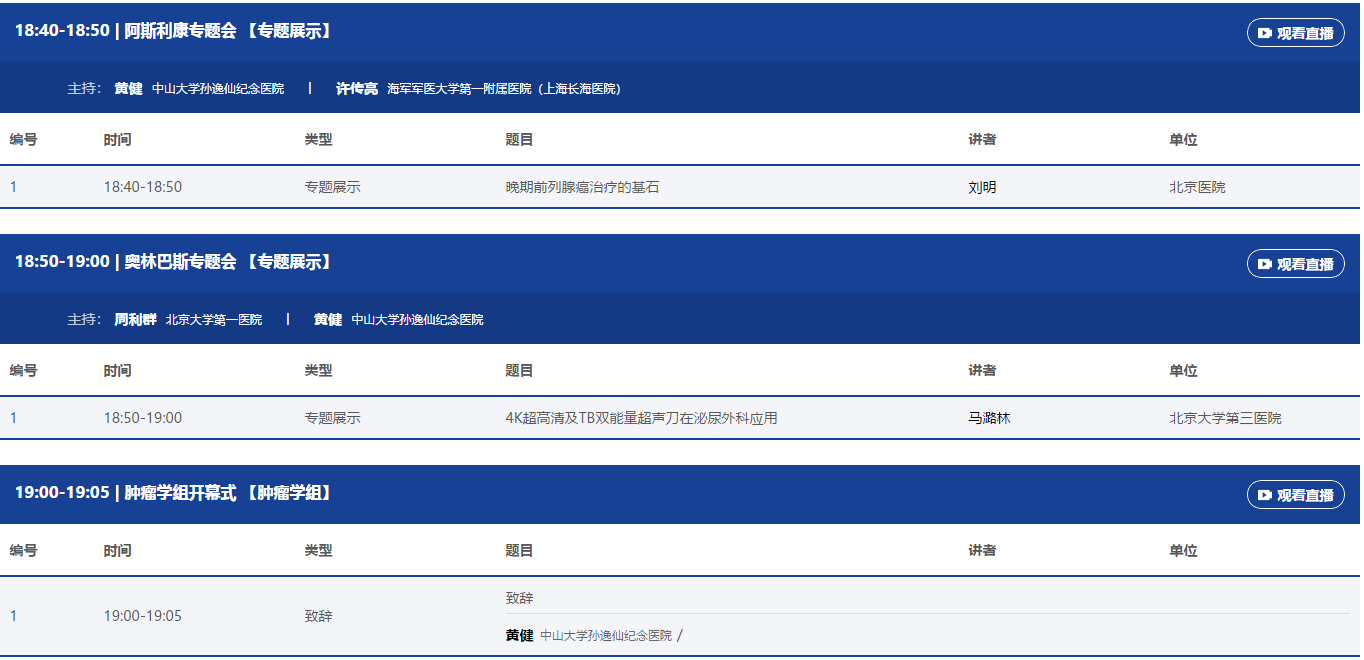Screen dimensions: 1364x660
Task: Select the 北京大学第三医院 affiliation cell
Action: coord(1225,418)
